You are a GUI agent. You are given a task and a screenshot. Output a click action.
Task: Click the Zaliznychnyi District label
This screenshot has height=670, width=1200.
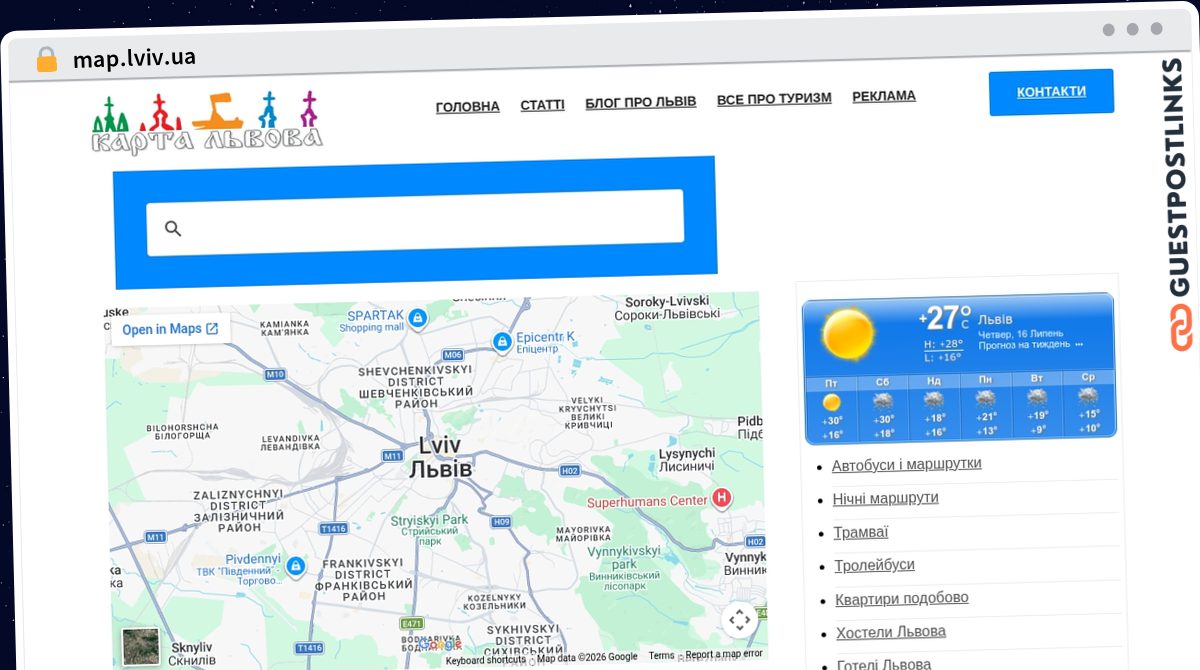click(x=239, y=511)
